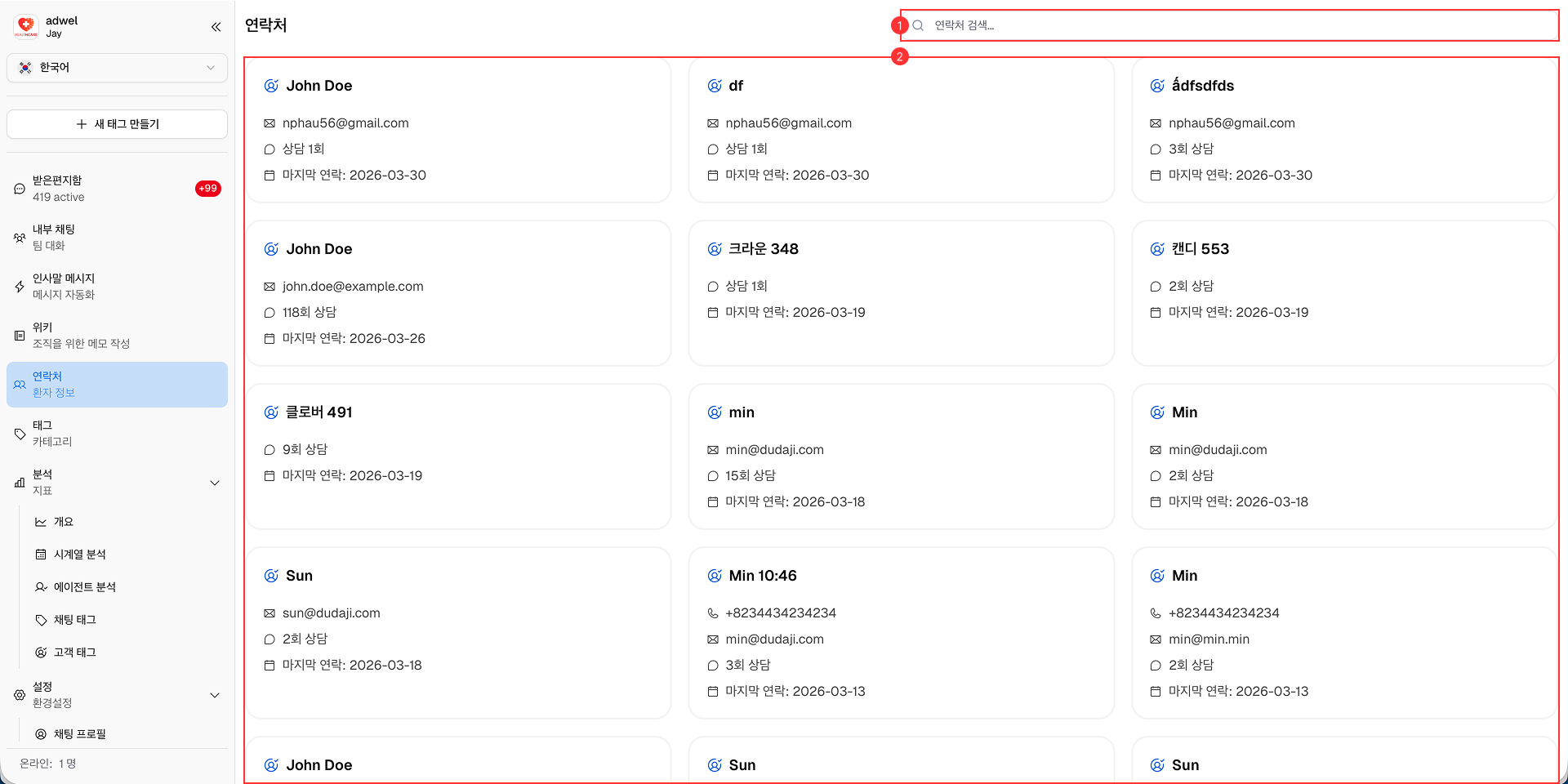The width and height of the screenshot is (1568, 784).
Task: Click the 인사말 메시지 lightning icon
Action: (19, 286)
